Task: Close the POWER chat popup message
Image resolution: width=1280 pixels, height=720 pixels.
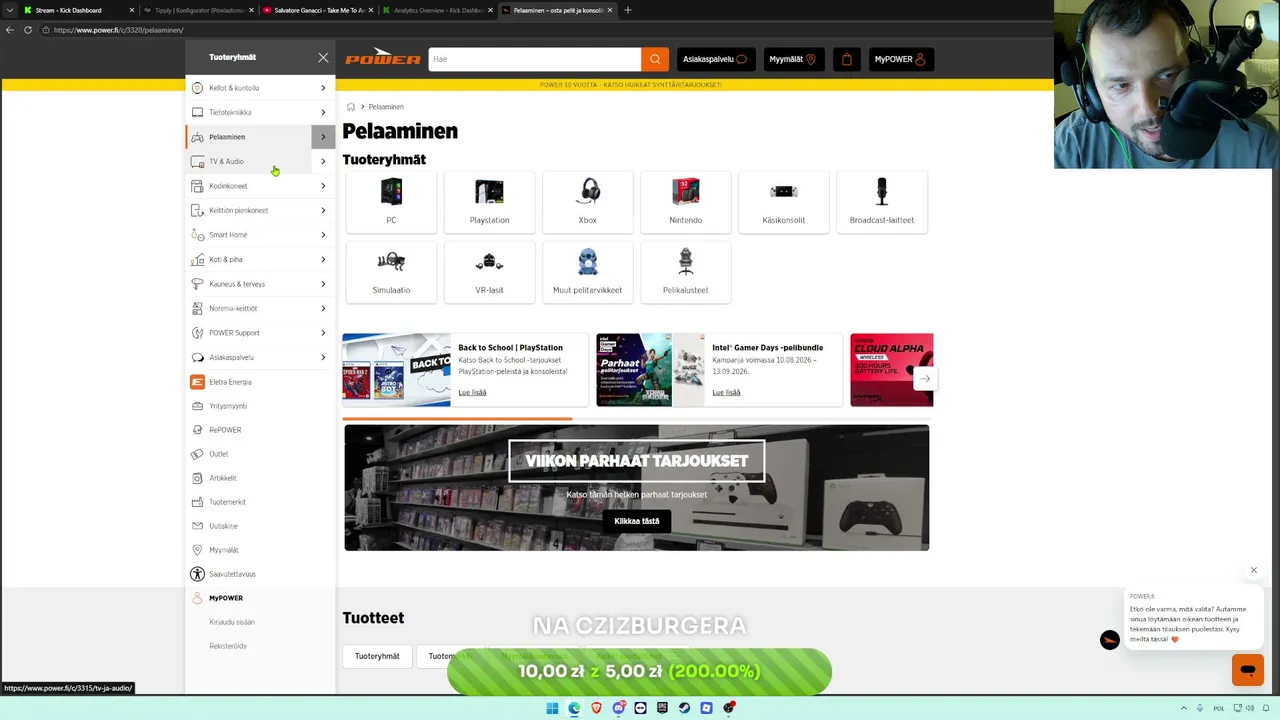Action: point(1253,570)
